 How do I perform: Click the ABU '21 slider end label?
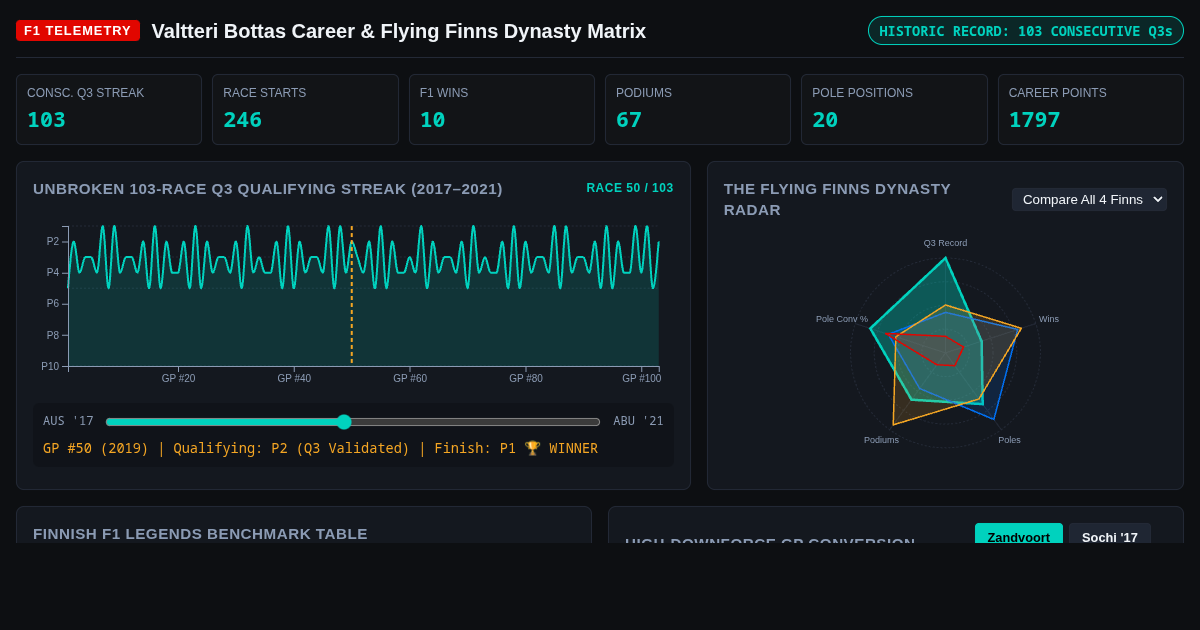pos(638,421)
